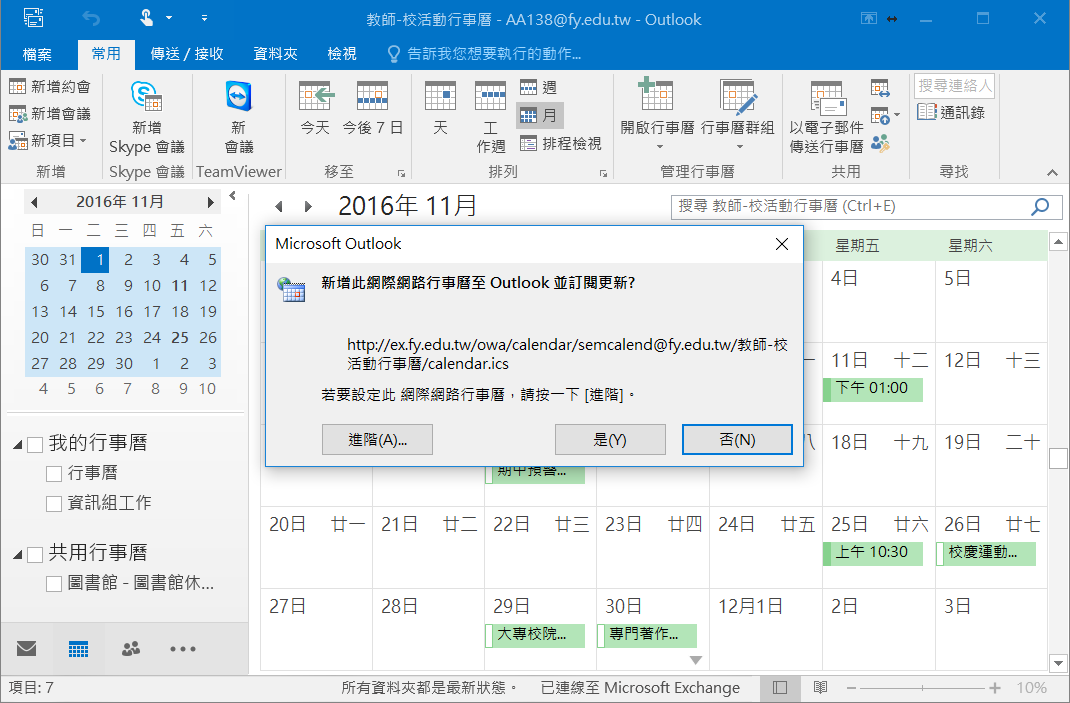Switch to Day view
The height and width of the screenshot is (703, 1070).
440,108
